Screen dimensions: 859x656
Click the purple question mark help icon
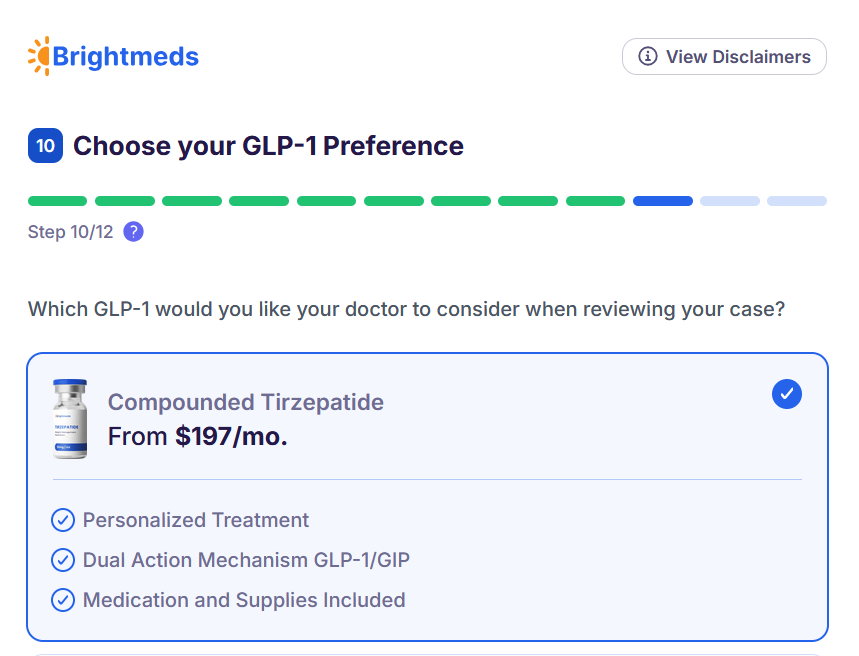(133, 232)
